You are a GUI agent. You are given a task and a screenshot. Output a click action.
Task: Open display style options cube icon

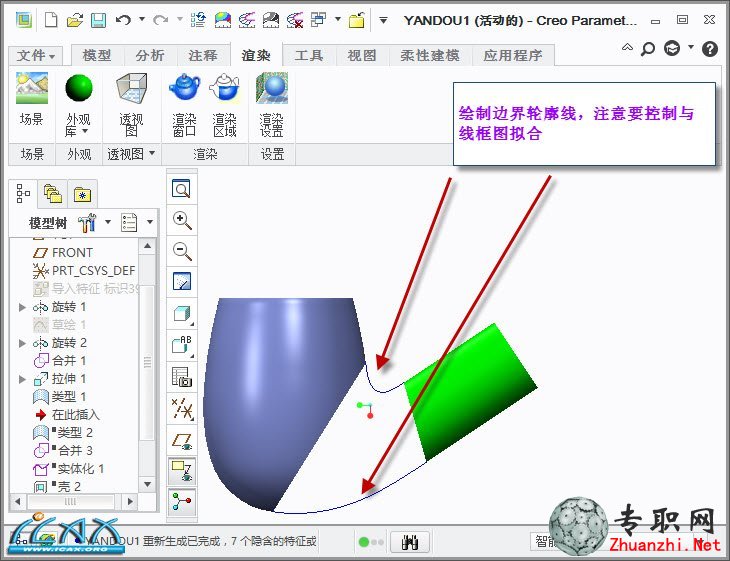[182, 314]
